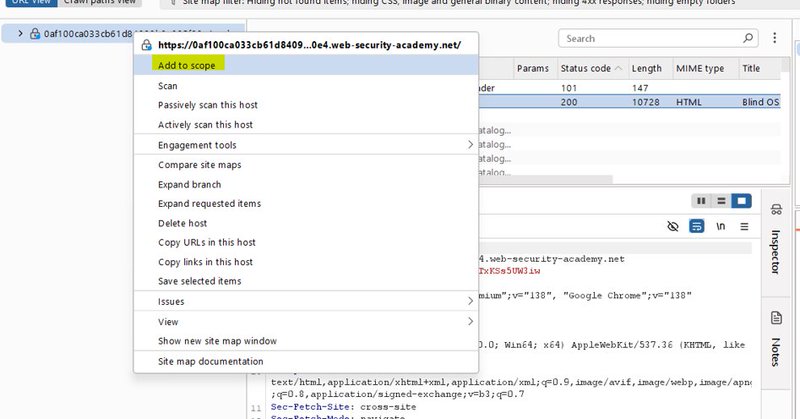The width and height of the screenshot is (800, 419).
Task: Select the 0af100ca033cb61d8 host in site map tree
Action: point(88,34)
